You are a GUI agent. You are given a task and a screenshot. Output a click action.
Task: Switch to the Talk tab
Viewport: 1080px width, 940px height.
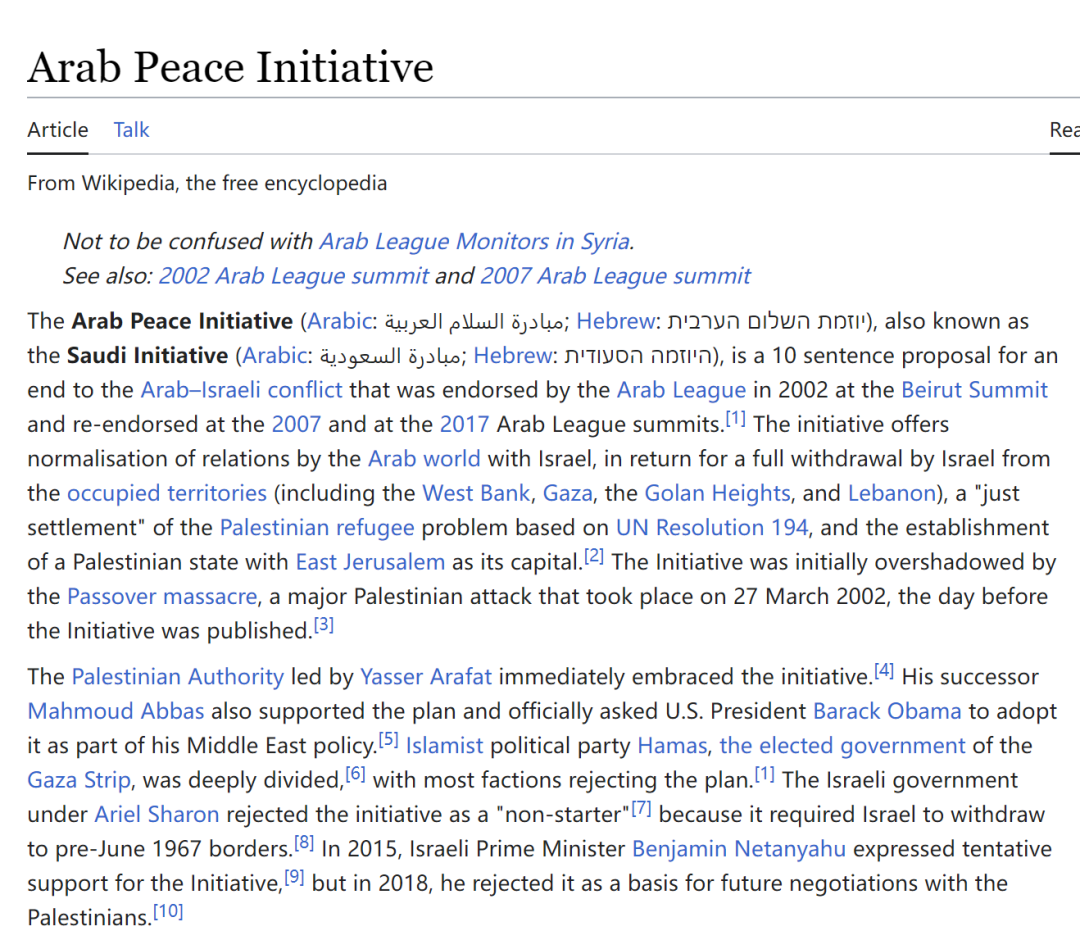[x=131, y=129]
